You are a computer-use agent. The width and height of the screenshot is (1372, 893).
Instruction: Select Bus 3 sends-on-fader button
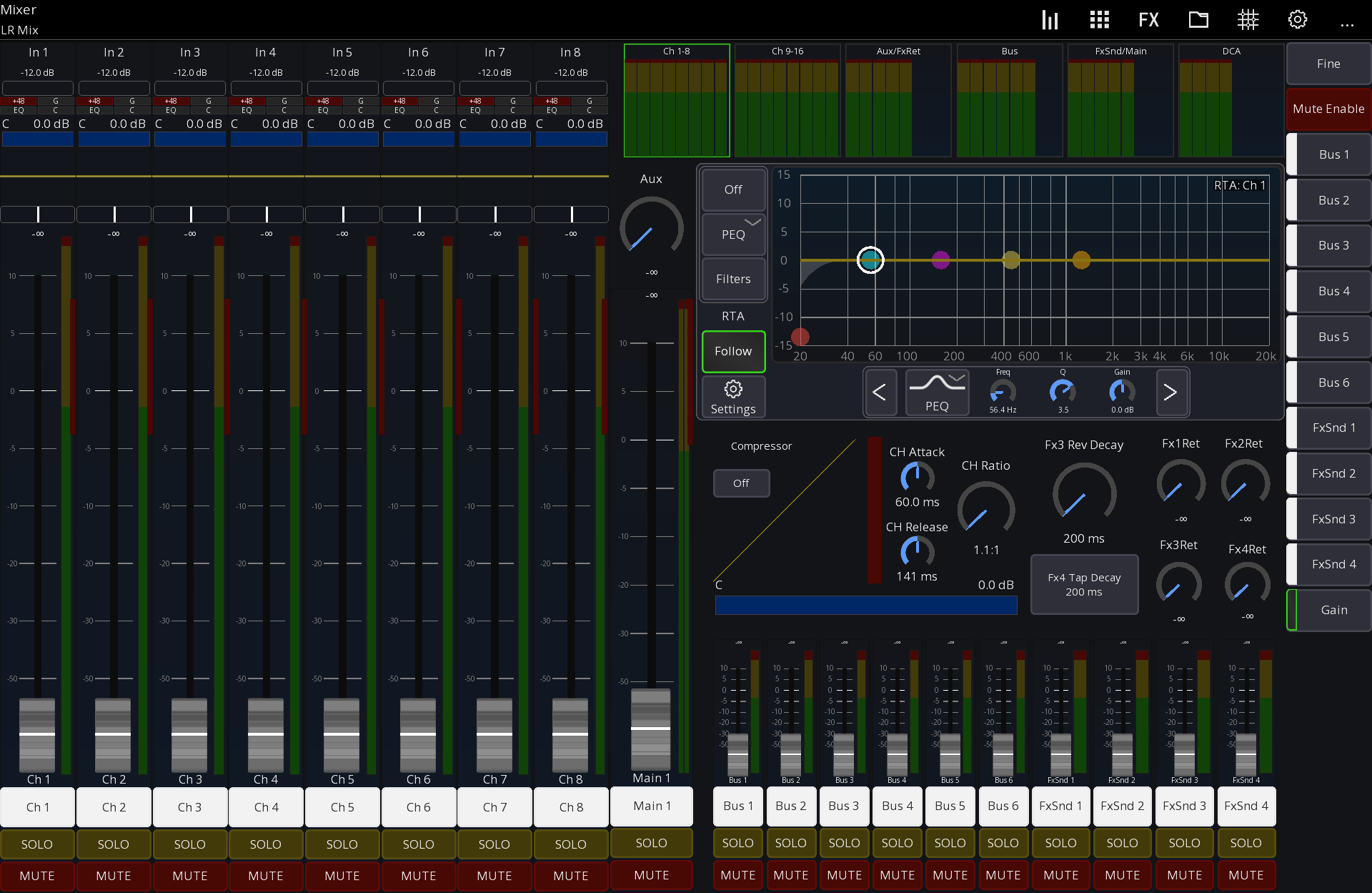click(x=1328, y=245)
